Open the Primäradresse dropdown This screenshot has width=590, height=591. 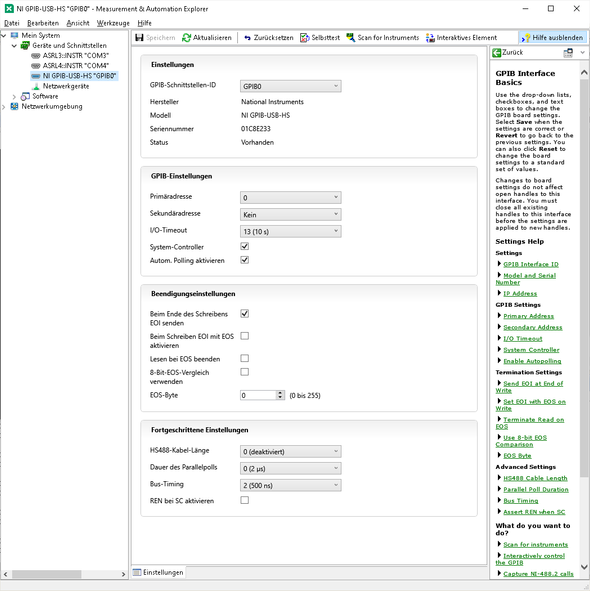pyautogui.click(x=291, y=198)
